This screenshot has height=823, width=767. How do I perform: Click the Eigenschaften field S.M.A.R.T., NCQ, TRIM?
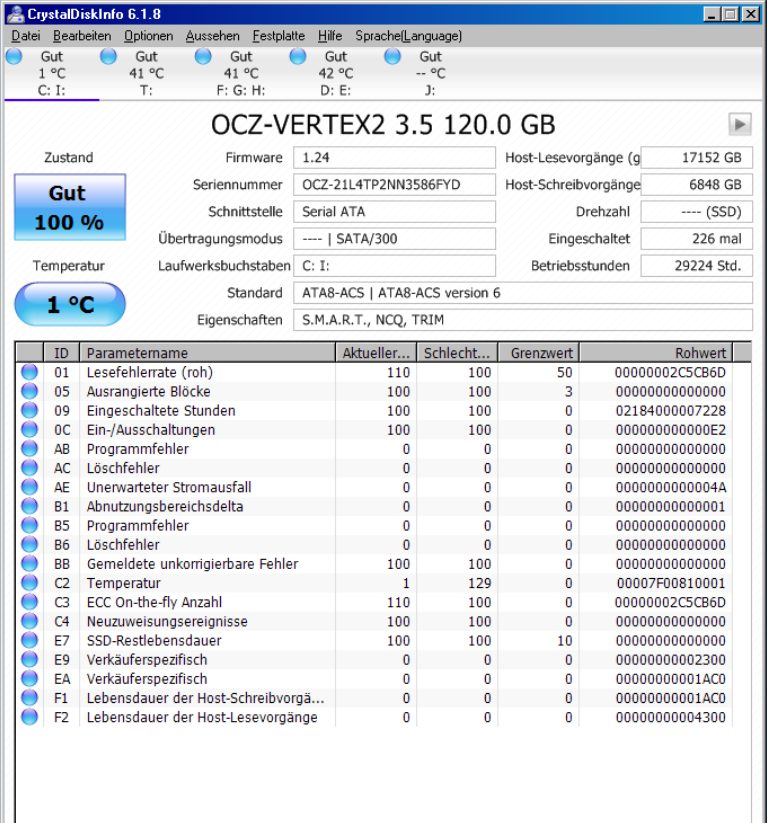pos(523,320)
